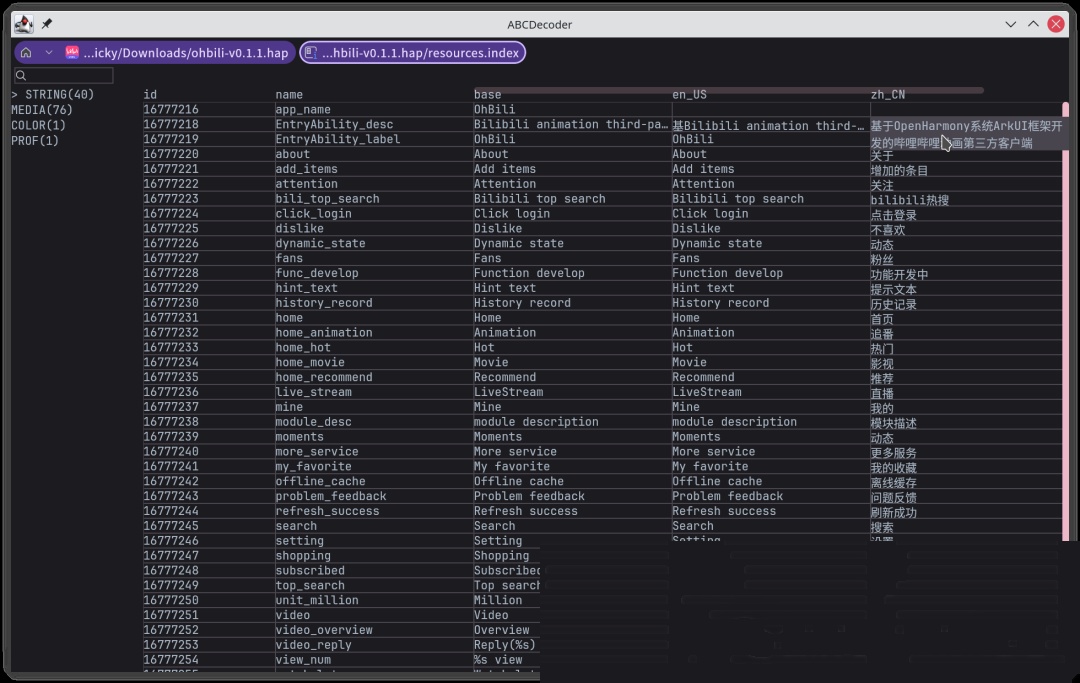Click base cell 'Bilibili top search'
The image size is (1080, 683).
pos(539,199)
